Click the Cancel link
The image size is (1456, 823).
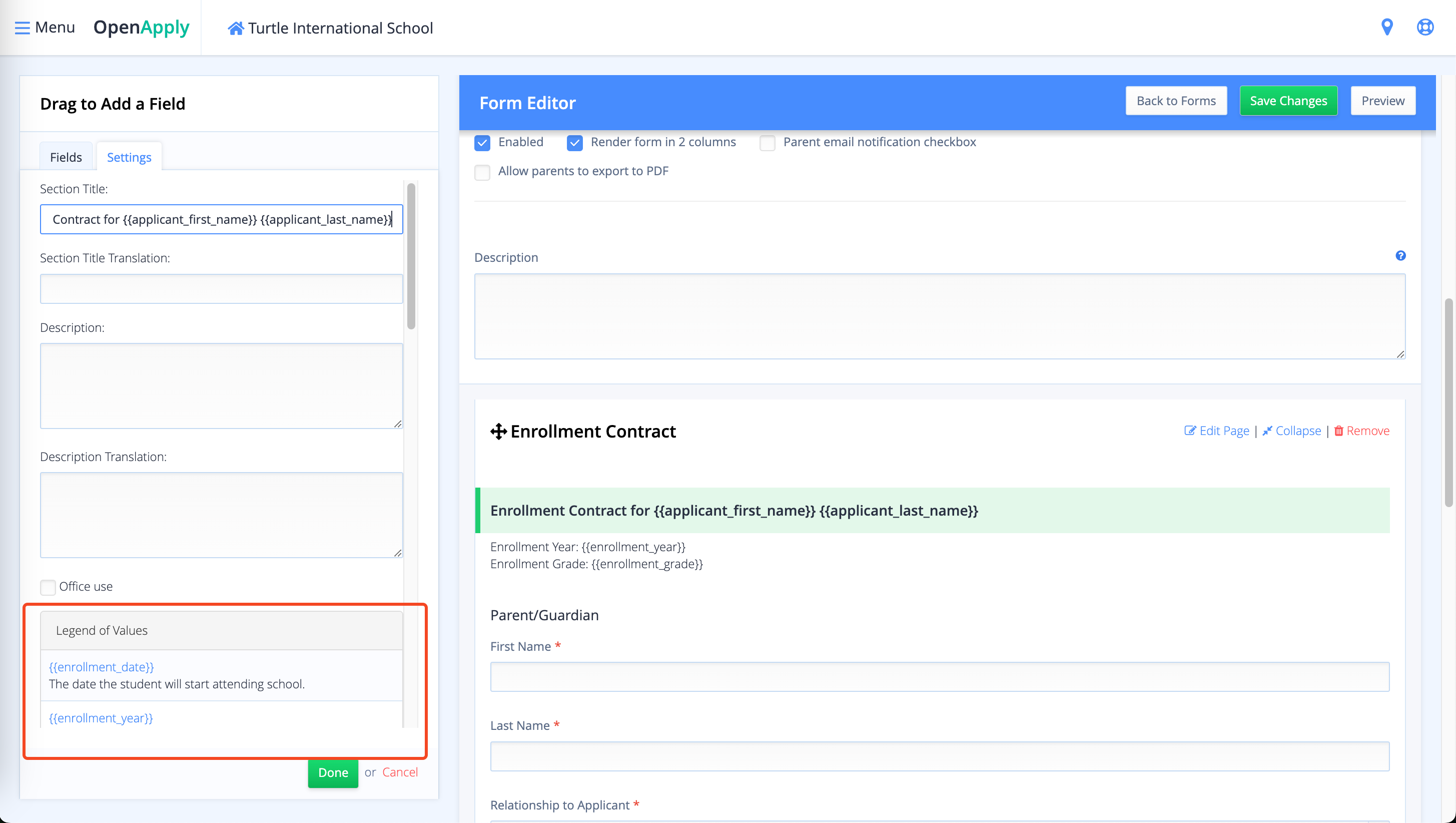click(x=400, y=772)
